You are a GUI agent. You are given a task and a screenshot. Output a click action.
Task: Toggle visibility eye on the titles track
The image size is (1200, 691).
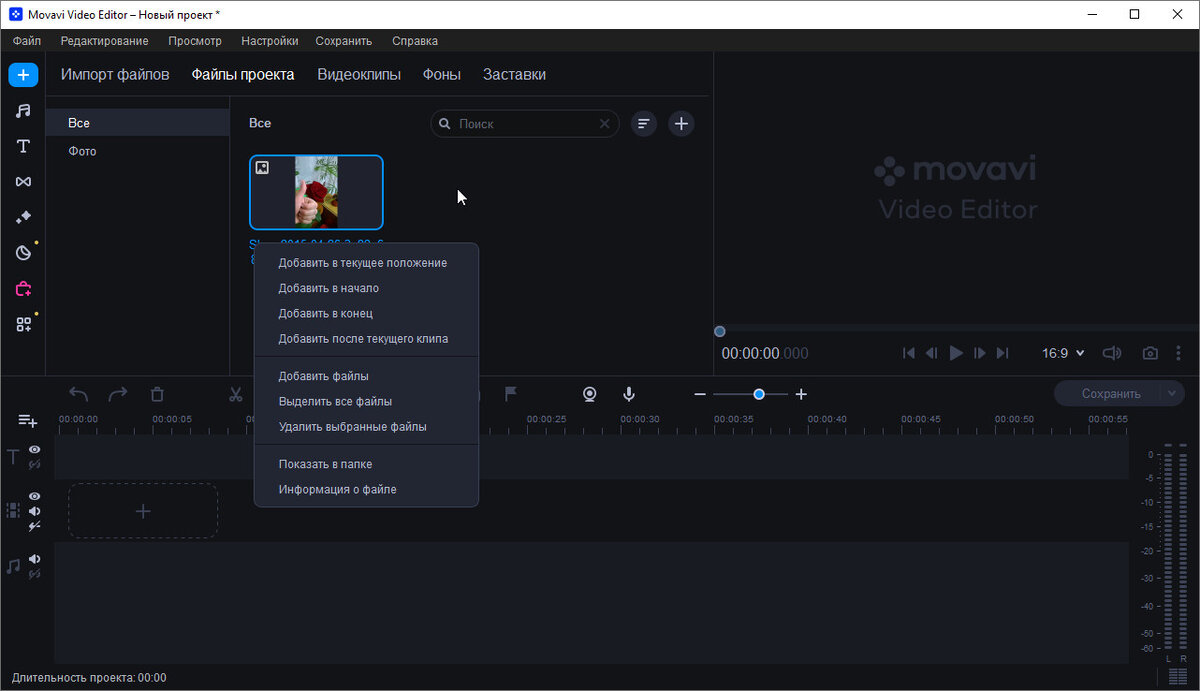(x=35, y=450)
